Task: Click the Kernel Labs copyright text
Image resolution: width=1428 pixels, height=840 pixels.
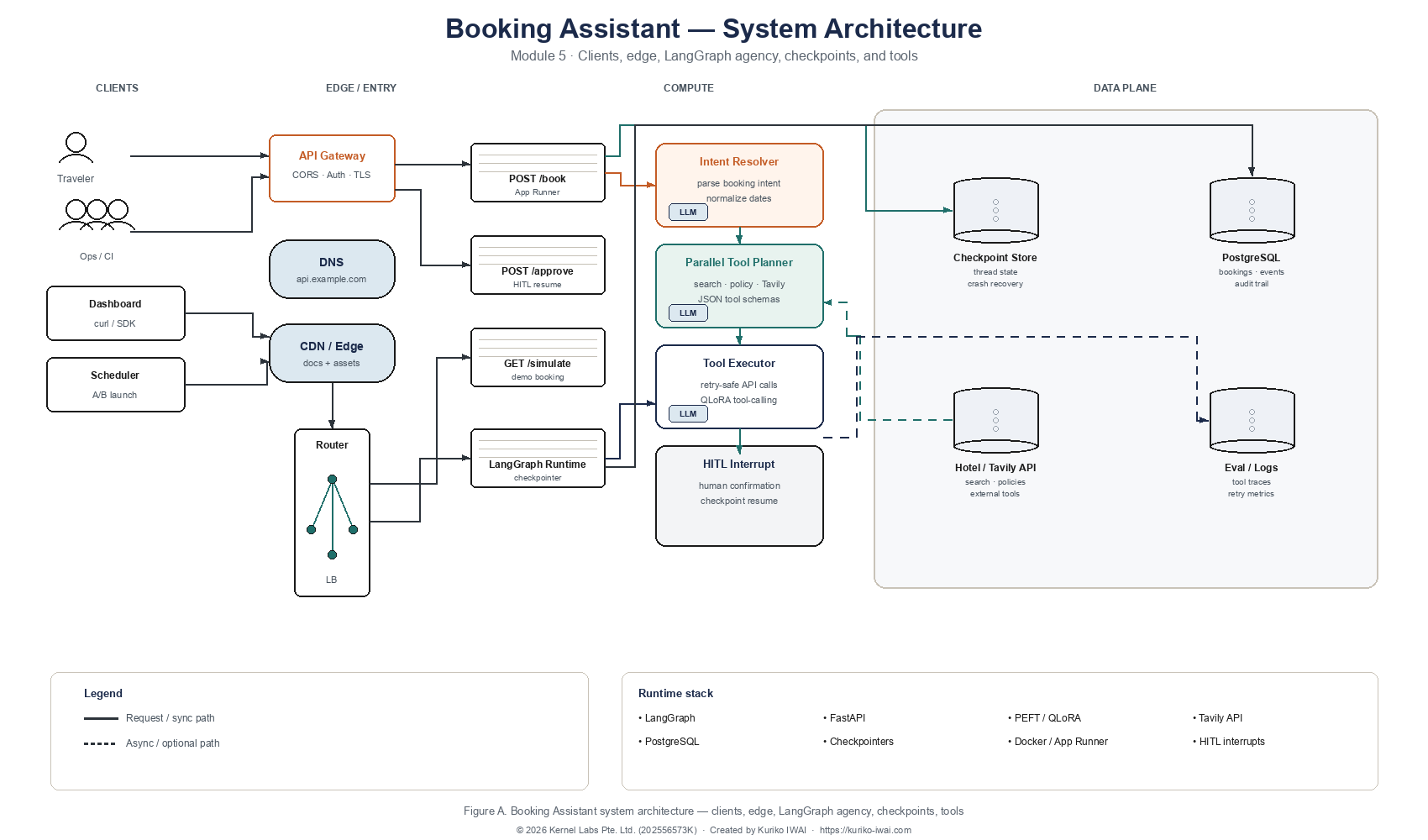Action: point(606,830)
